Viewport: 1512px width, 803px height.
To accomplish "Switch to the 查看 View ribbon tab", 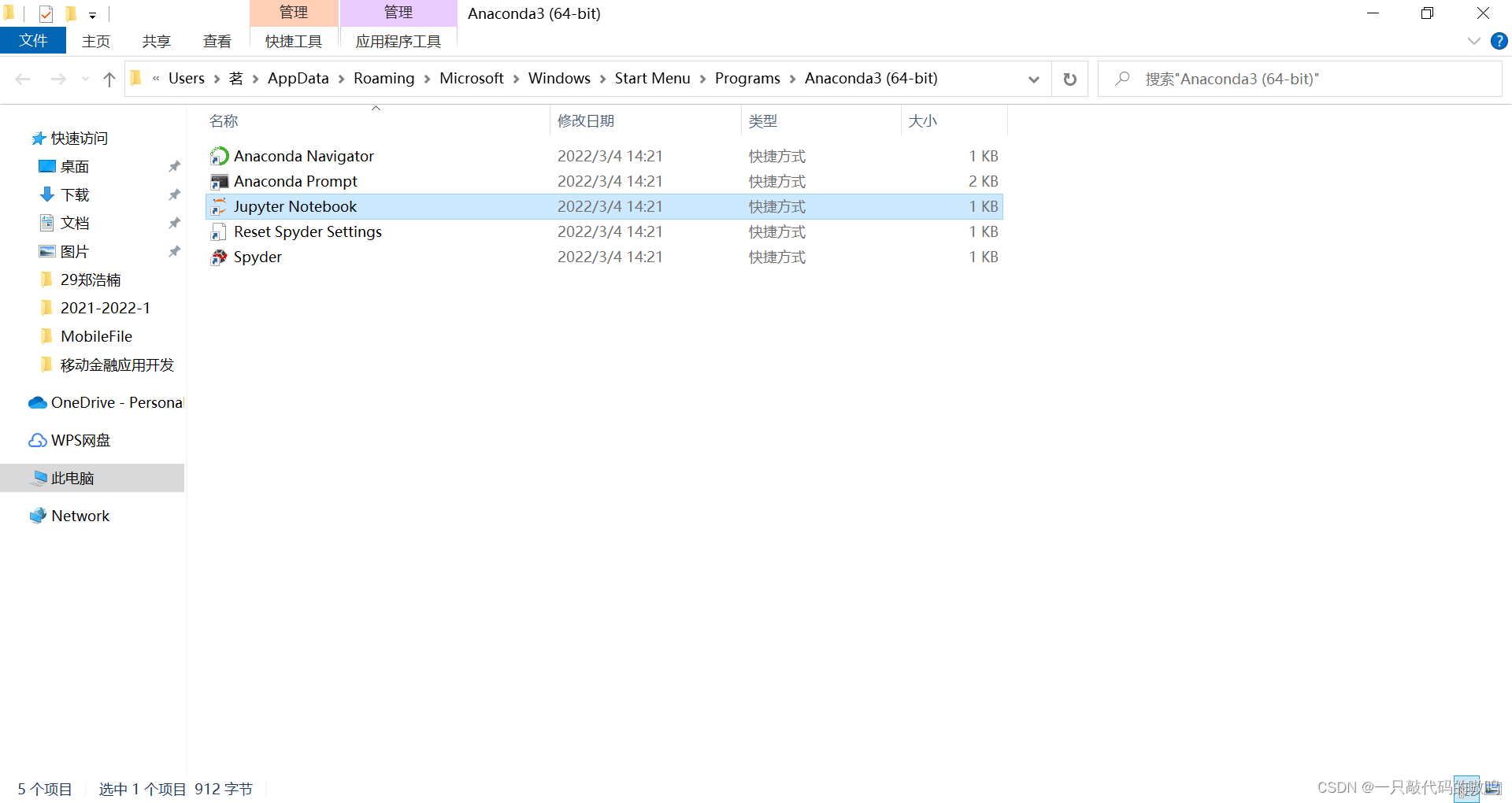I will click(x=217, y=41).
